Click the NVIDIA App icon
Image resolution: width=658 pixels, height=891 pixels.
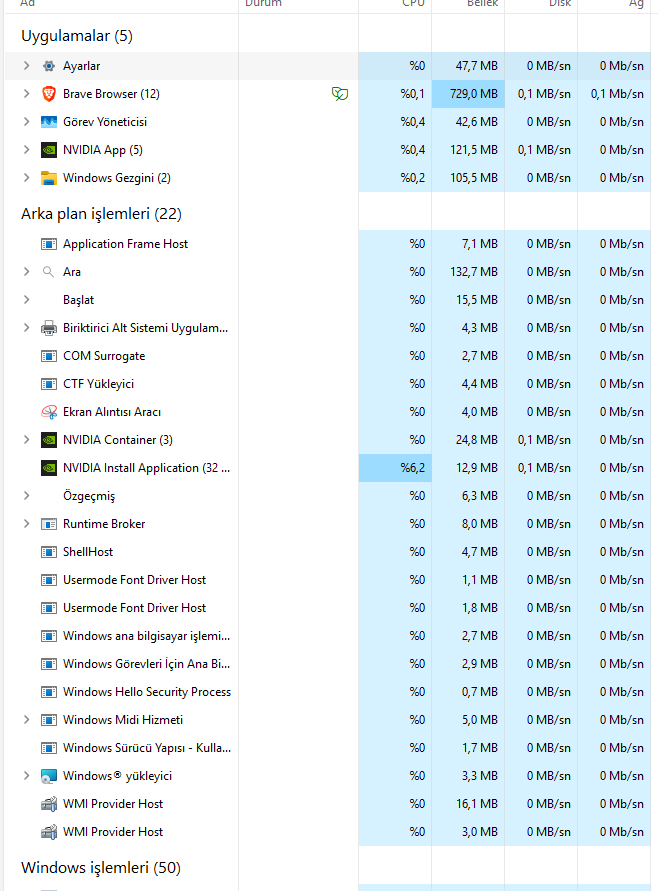(49, 150)
